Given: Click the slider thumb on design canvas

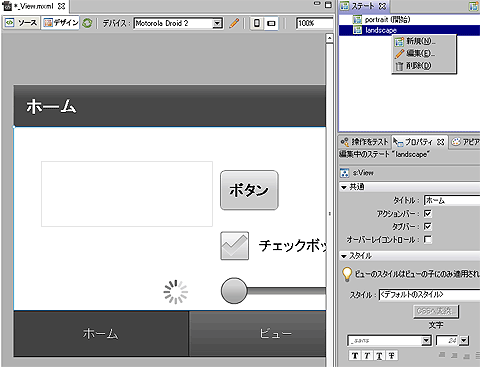Looking at the screenshot, I should [234, 291].
